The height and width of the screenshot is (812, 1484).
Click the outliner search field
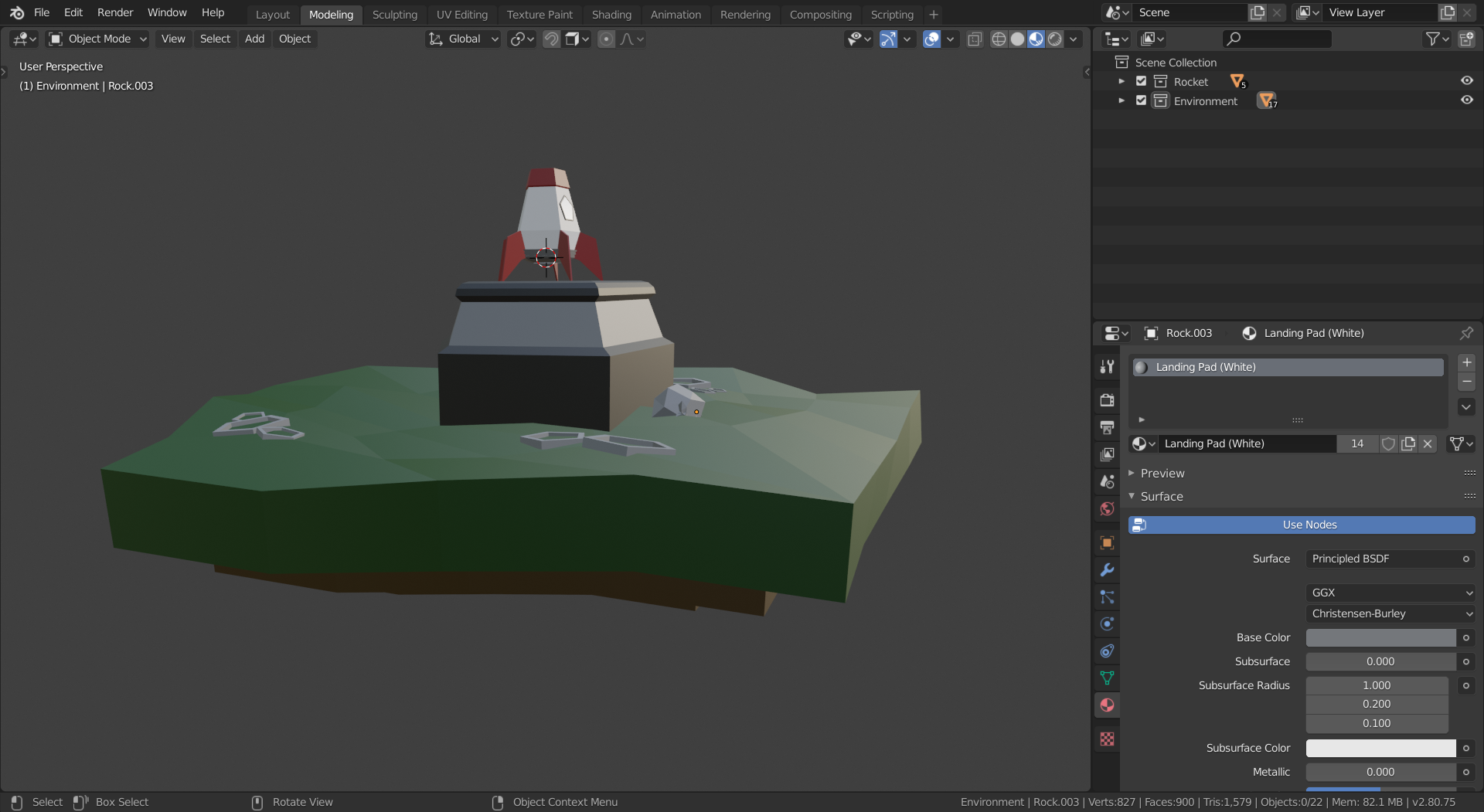click(x=1275, y=38)
